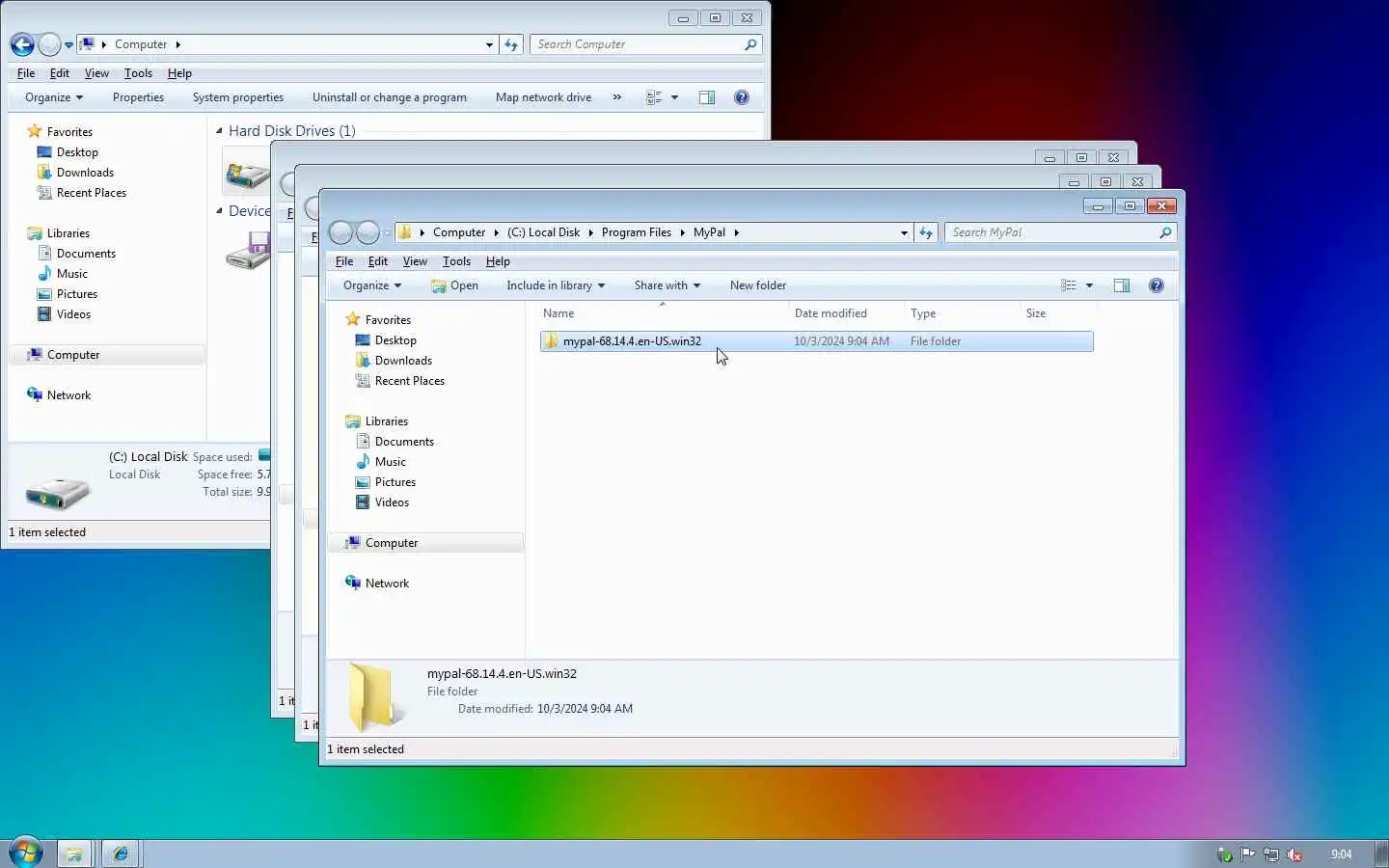Select Network in MyPal window sidebar
Viewport: 1389px width, 868px height.
(387, 583)
